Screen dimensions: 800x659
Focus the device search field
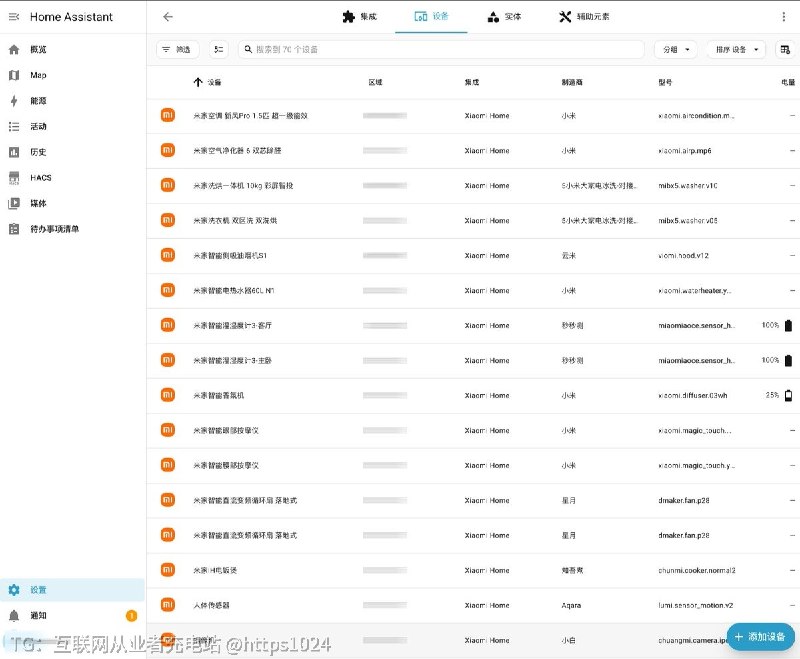[441, 49]
